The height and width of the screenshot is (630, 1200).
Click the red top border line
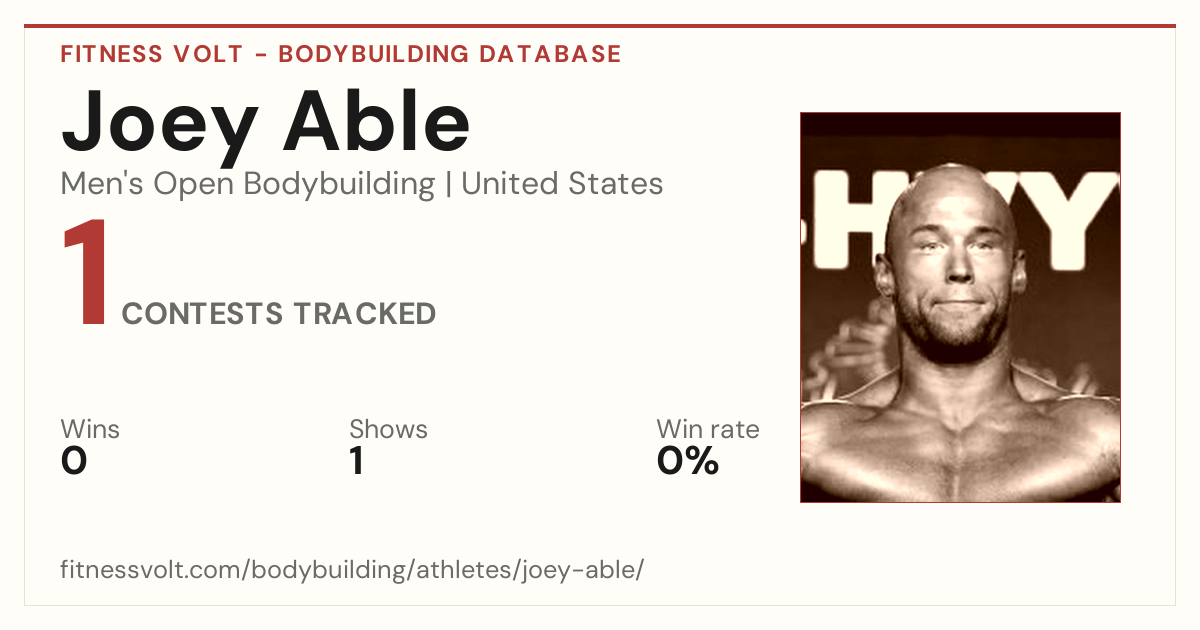coord(600,26)
